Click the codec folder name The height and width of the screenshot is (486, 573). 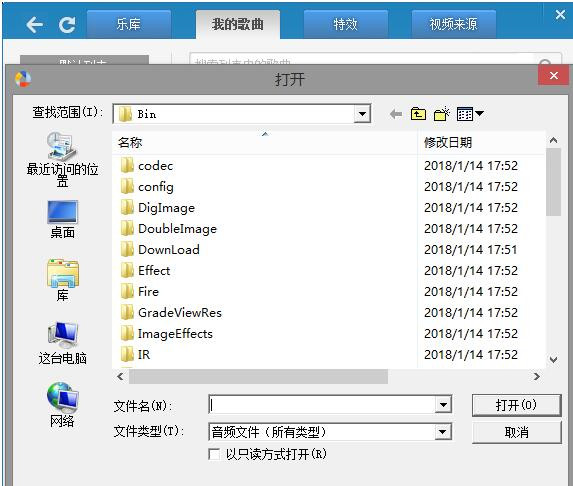point(155,166)
